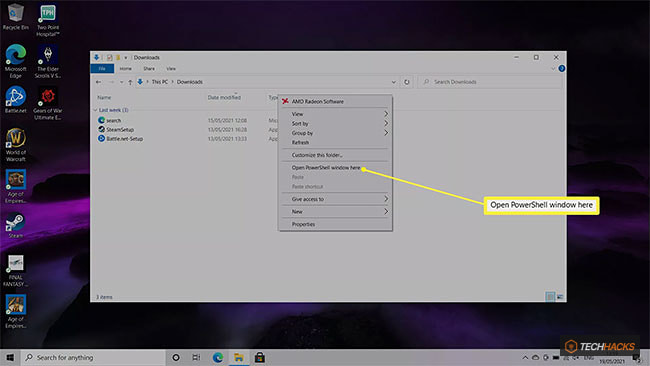Launch World of Warcraft desktop shortcut
The width and height of the screenshot is (650, 366).
(x=16, y=145)
